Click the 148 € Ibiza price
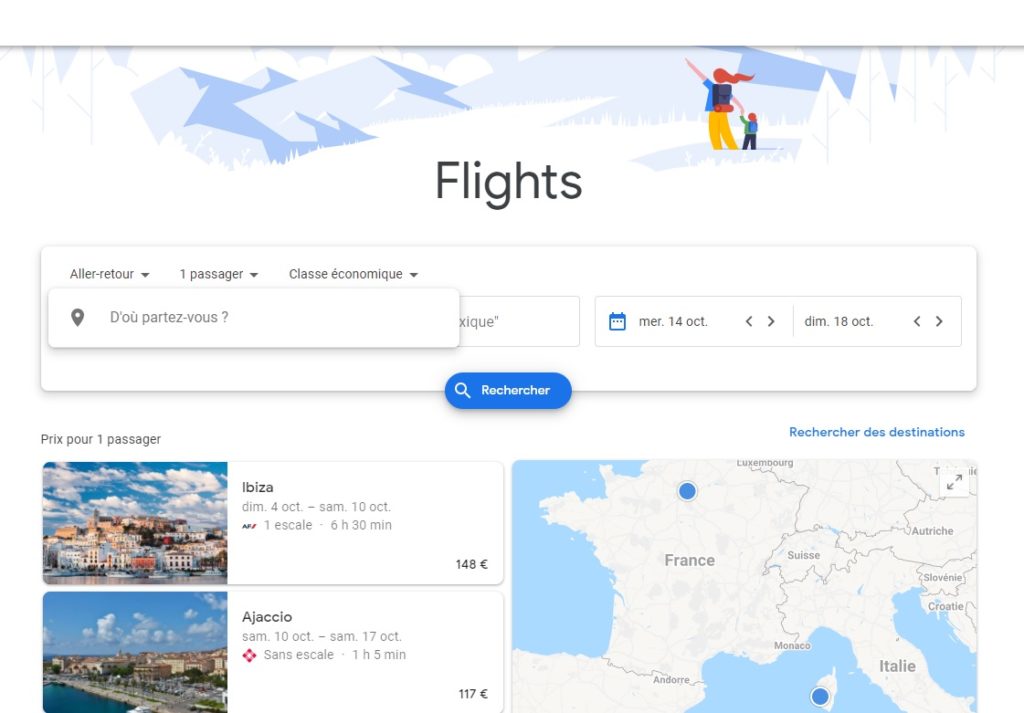The height and width of the screenshot is (713, 1024). pos(471,564)
